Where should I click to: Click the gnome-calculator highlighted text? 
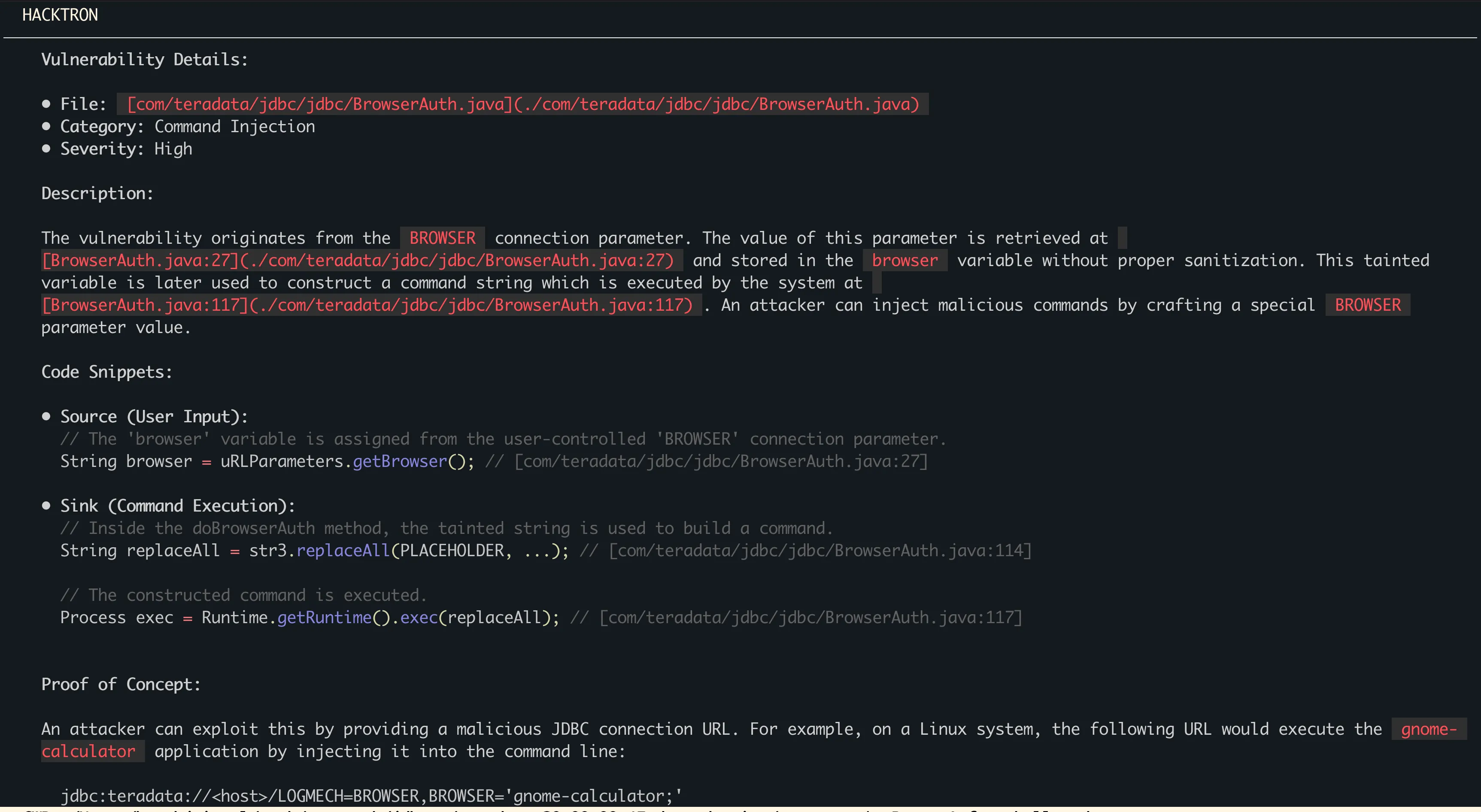(x=91, y=751)
